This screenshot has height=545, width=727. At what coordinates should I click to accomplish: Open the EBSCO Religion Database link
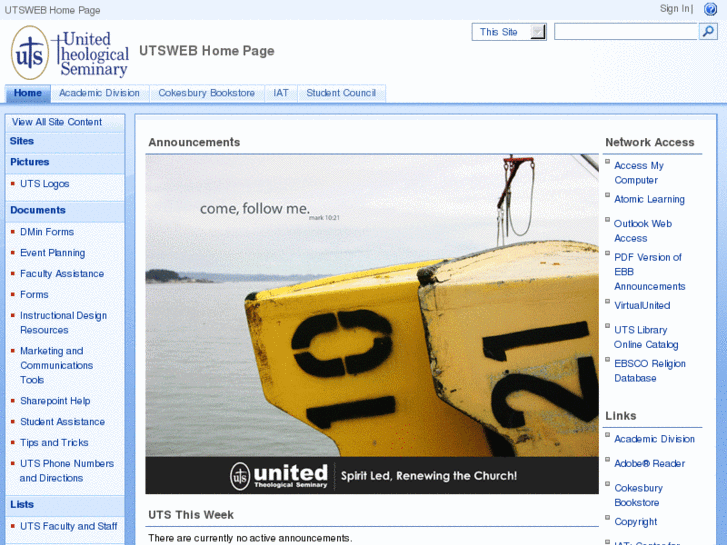click(x=649, y=371)
